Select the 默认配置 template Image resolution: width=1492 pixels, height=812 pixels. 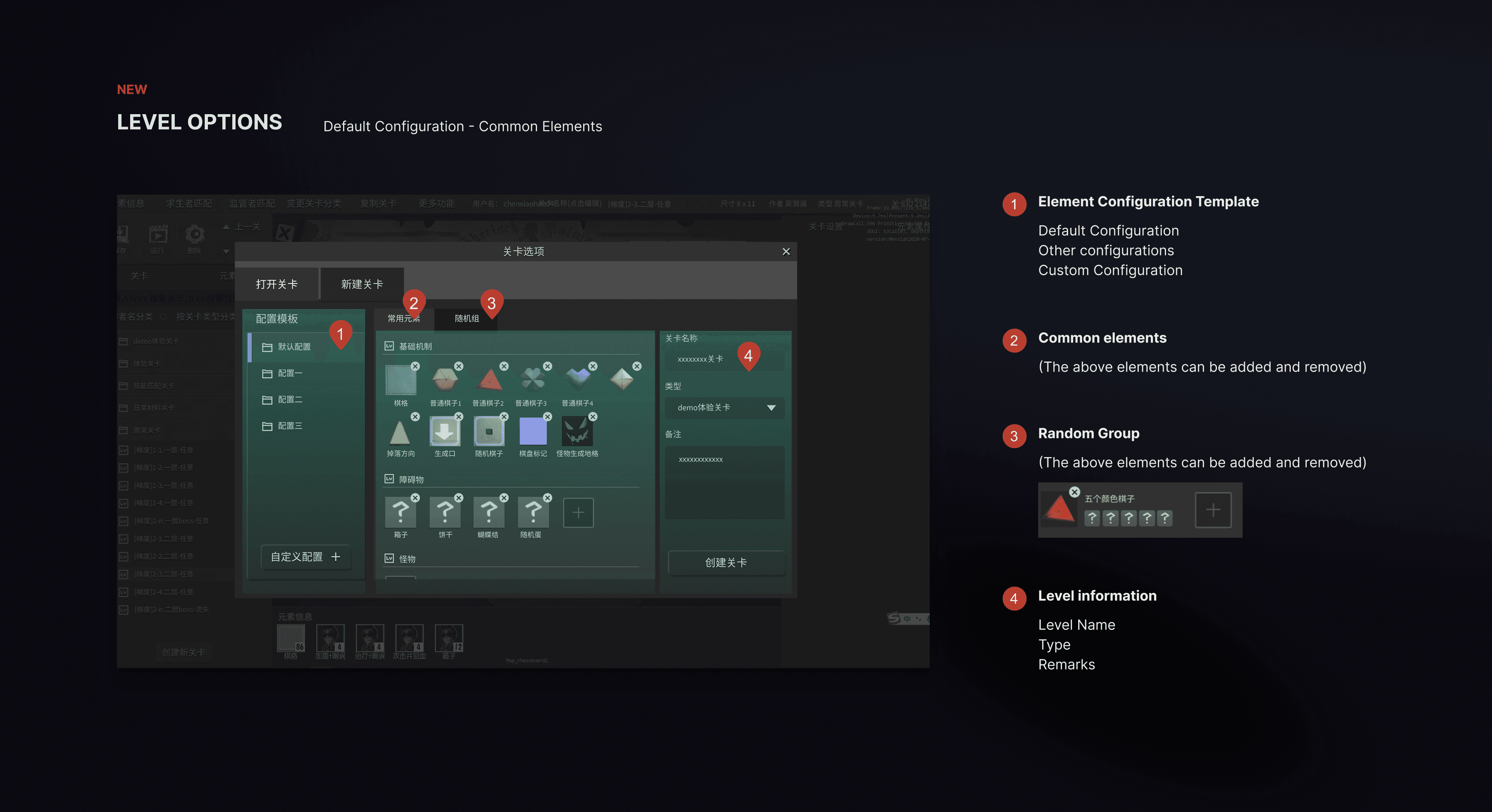coord(306,347)
